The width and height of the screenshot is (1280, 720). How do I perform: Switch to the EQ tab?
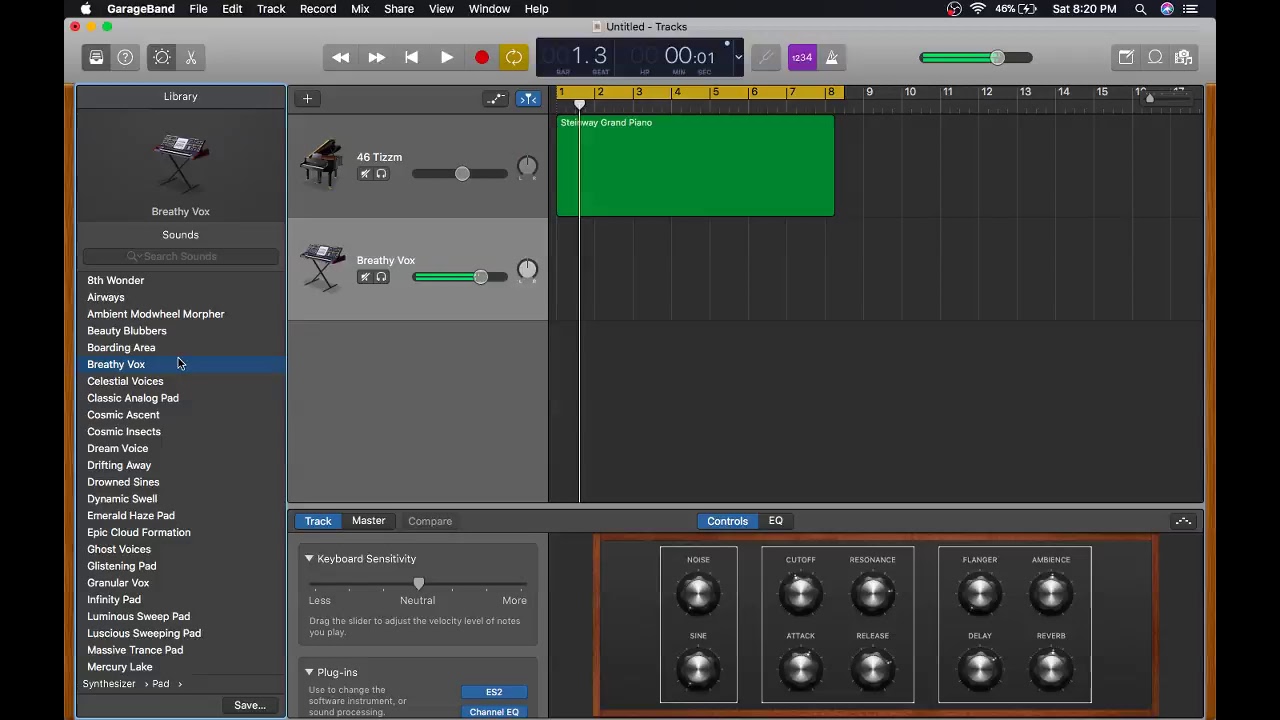point(775,521)
